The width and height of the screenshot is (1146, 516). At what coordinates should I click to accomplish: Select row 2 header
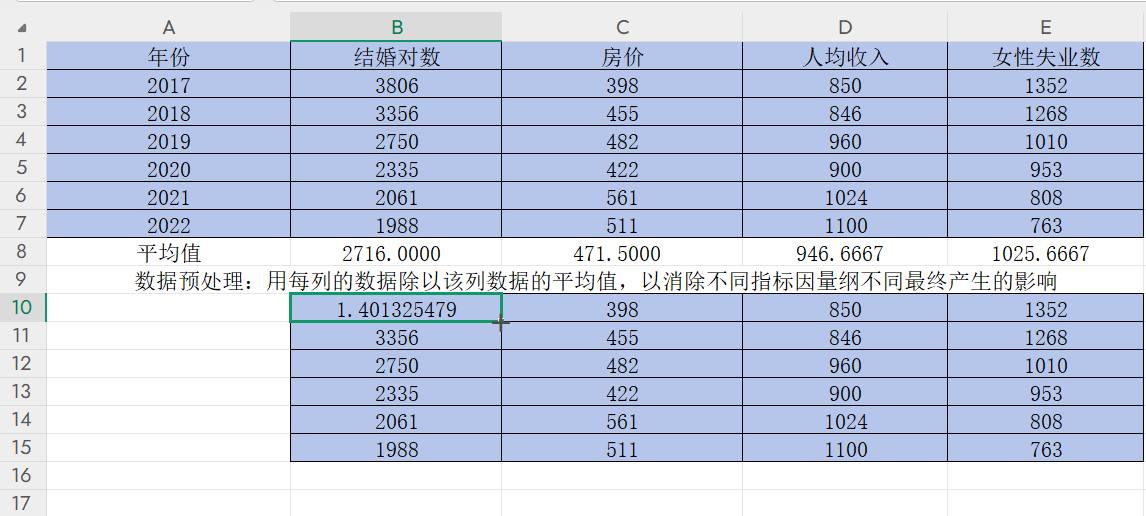pyautogui.click(x=23, y=83)
